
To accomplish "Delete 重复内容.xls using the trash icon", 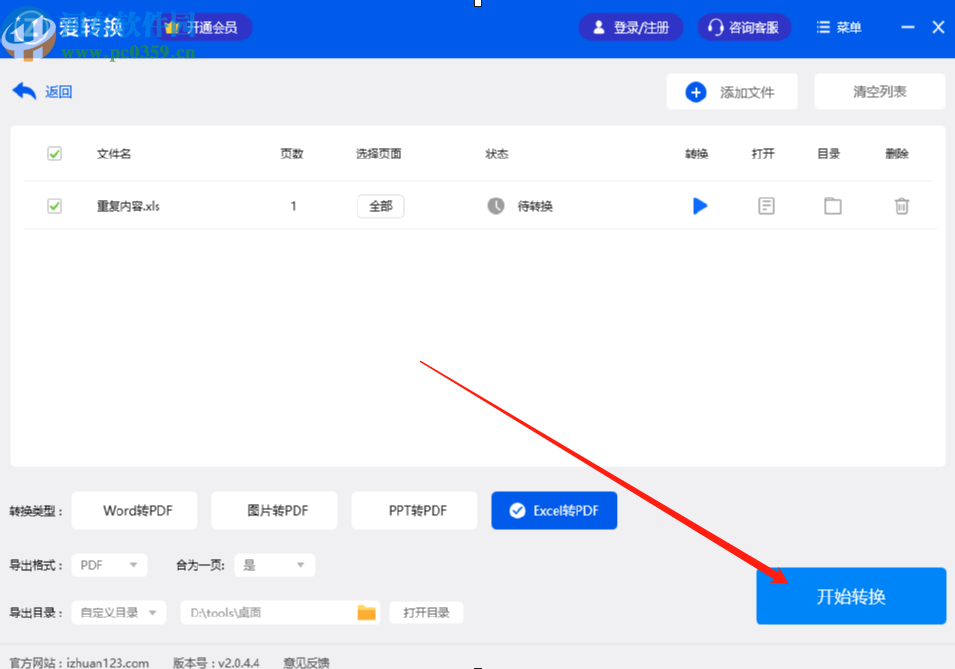I will tap(901, 205).
